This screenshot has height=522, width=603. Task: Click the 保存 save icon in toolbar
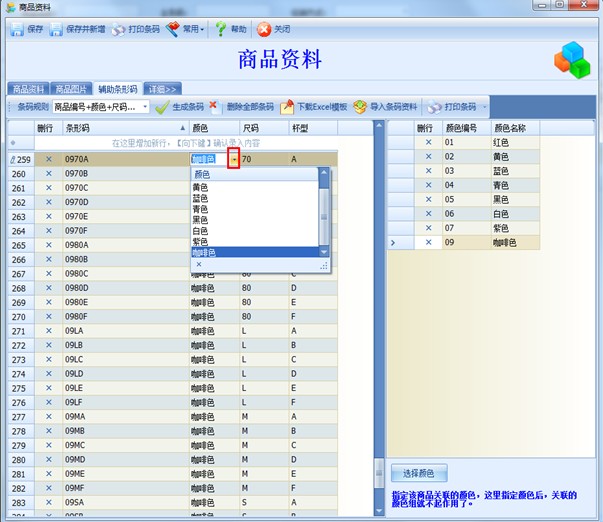17,29
